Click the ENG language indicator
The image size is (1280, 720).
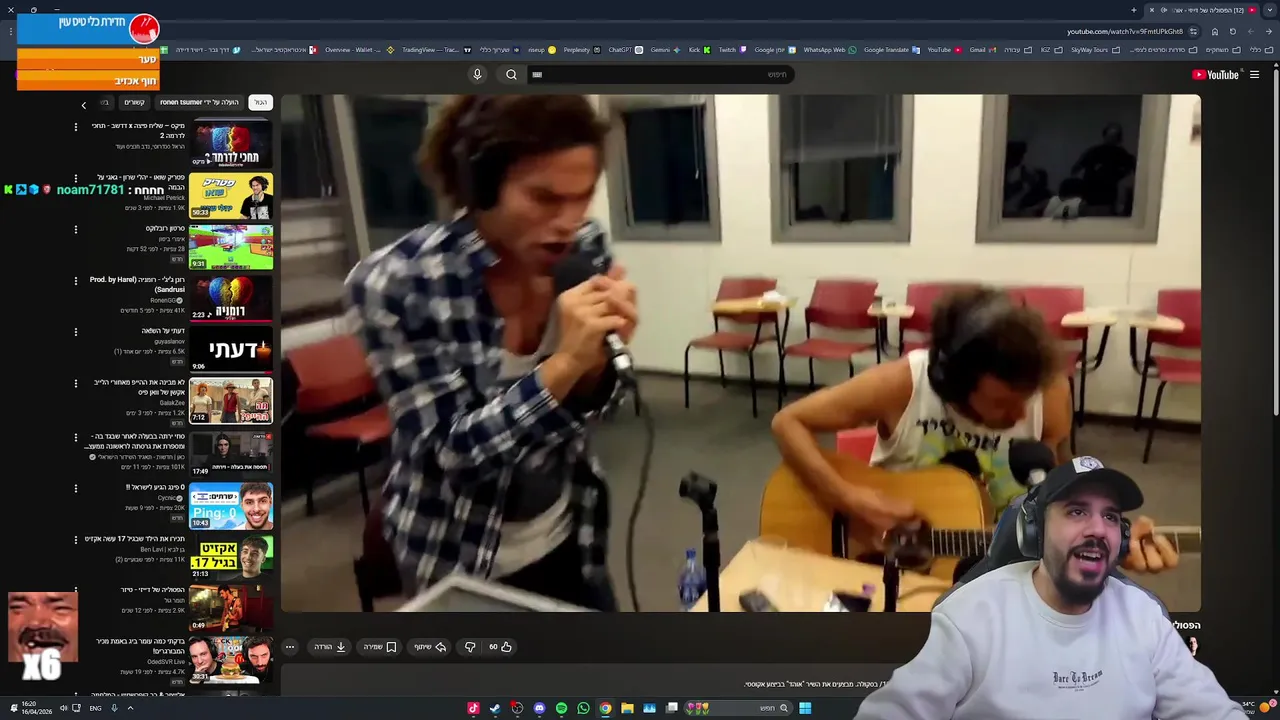point(95,708)
